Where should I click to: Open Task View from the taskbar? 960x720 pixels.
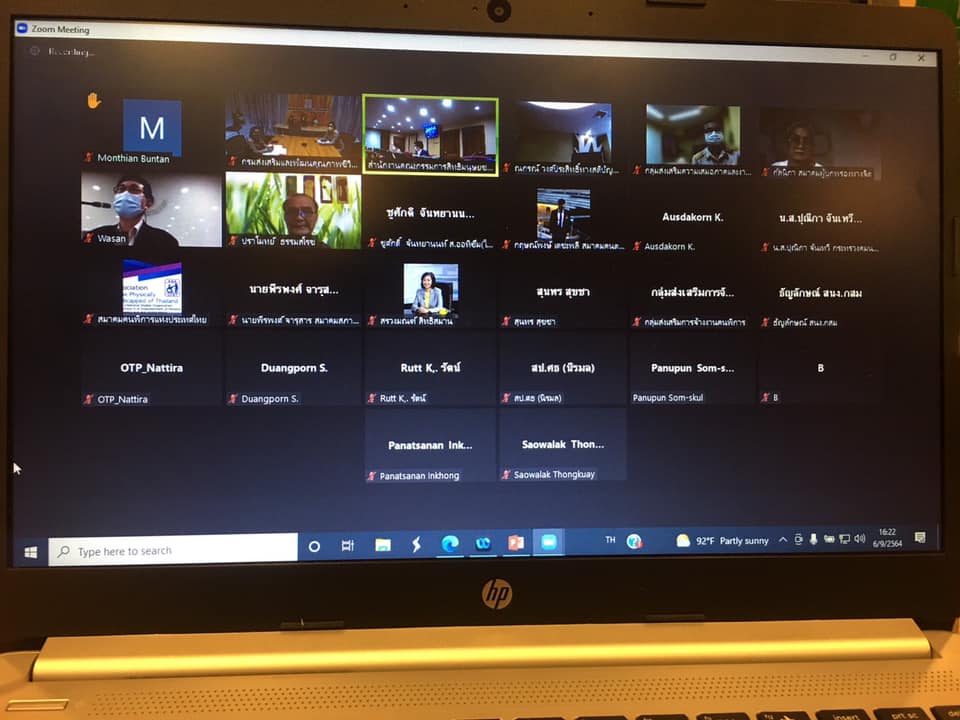(x=348, y=545)
